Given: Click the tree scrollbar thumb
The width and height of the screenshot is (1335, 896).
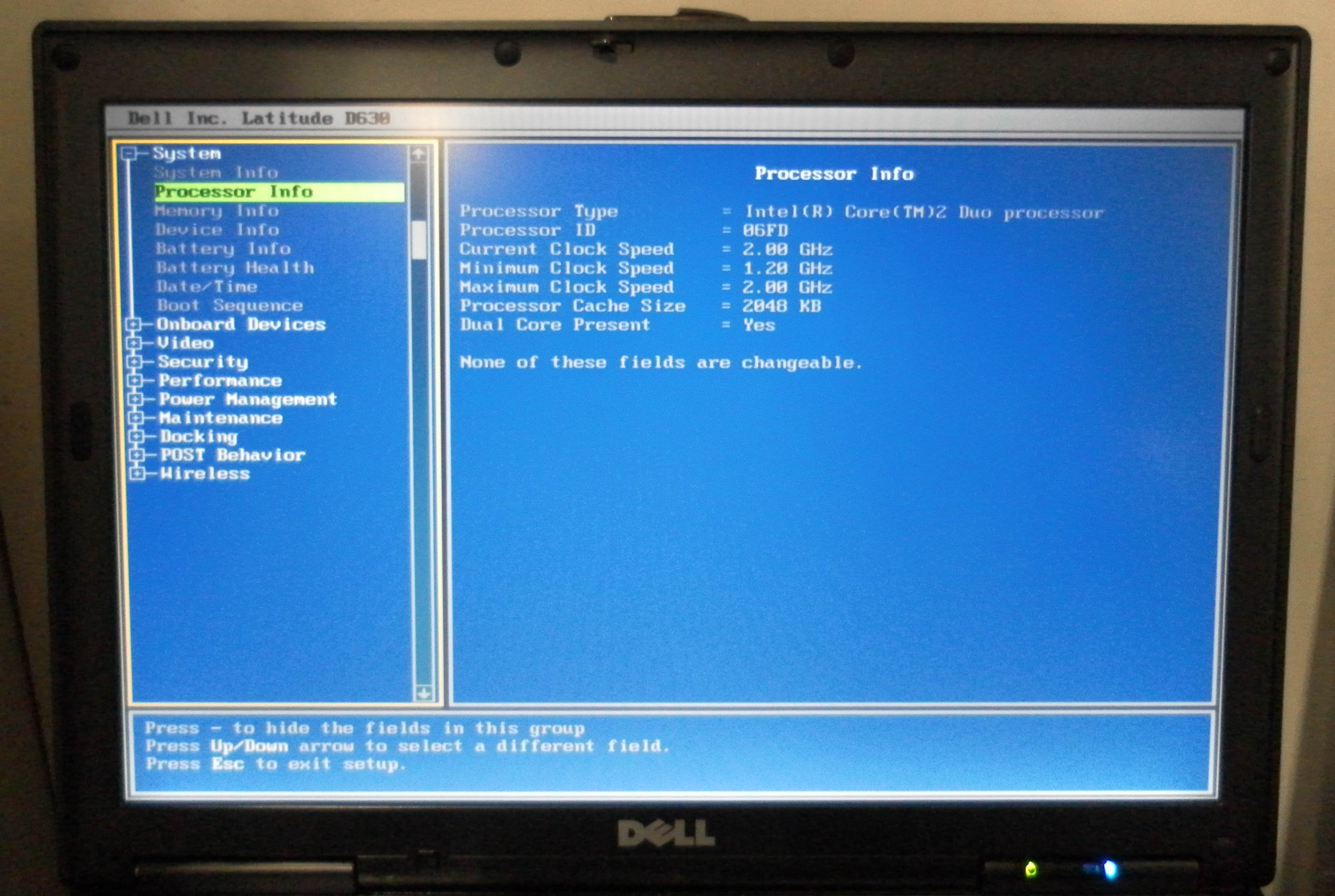Looking at the screenshot, I should [x=419, y=240].
